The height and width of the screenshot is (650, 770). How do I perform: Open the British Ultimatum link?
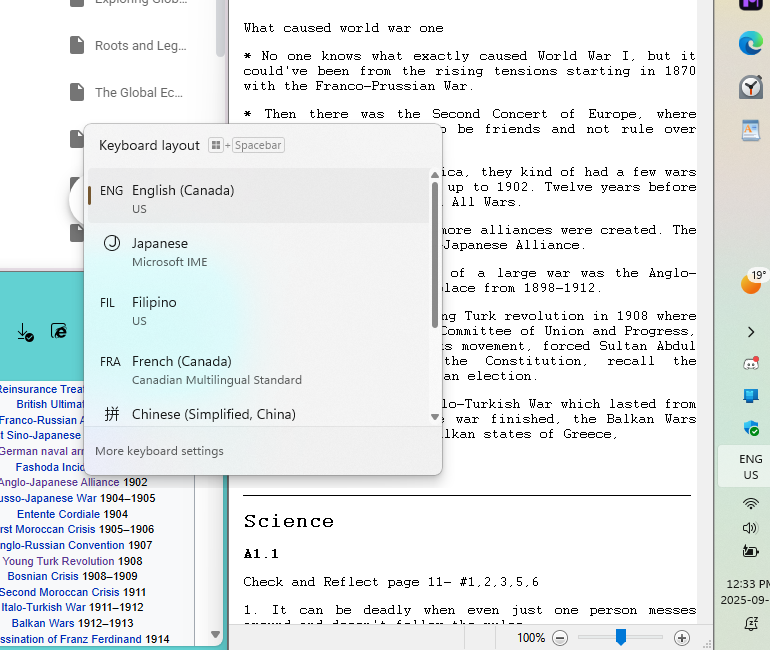[x=50, y=404]
